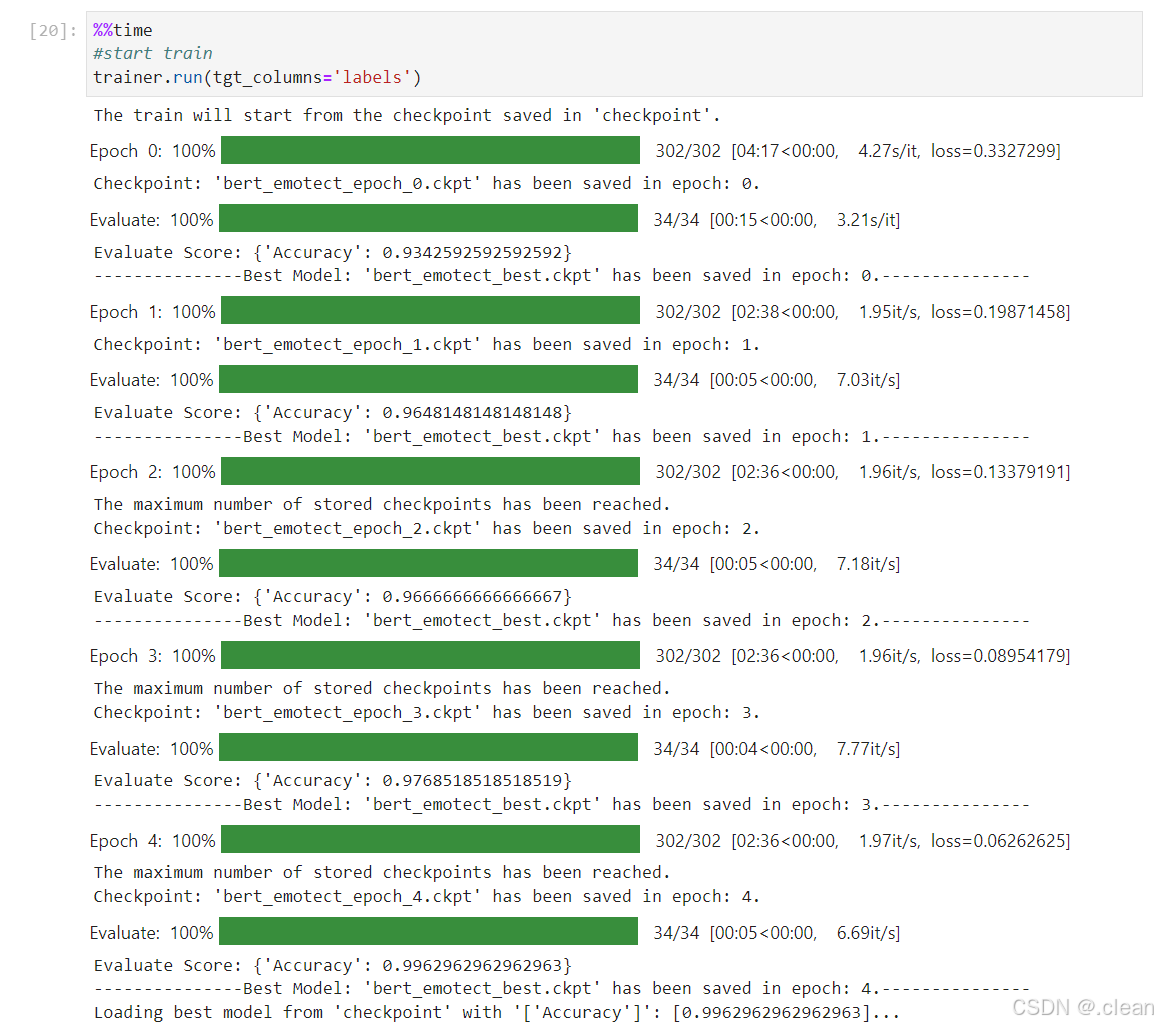Image resolution: width=1158 pixels, height=1027 pixels.
Task: Click the 'bert_emotect_epoch_2.ckpt' saved line
Action: tap(427, 529)
